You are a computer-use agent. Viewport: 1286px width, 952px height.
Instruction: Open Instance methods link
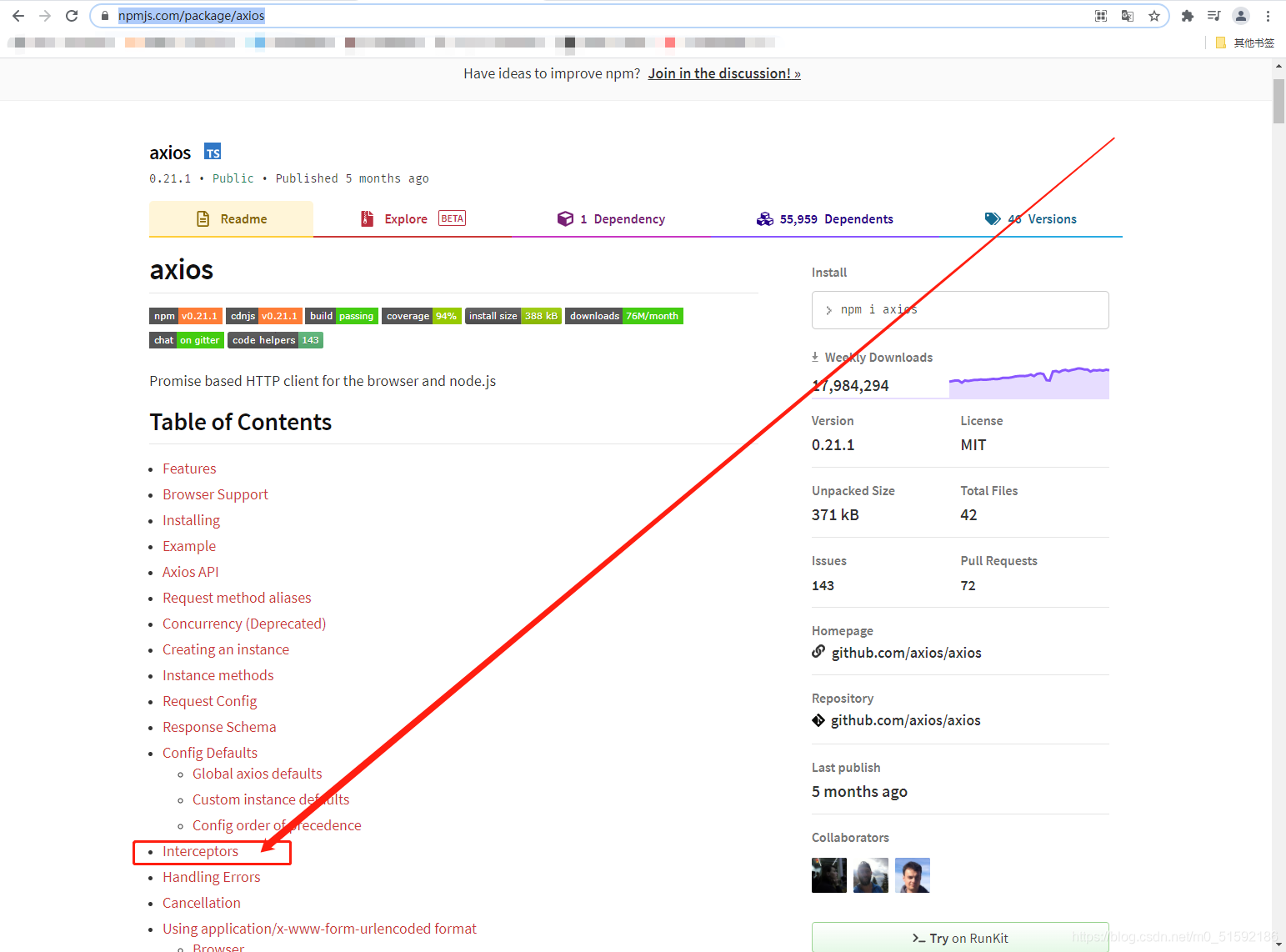click(218, 675)
